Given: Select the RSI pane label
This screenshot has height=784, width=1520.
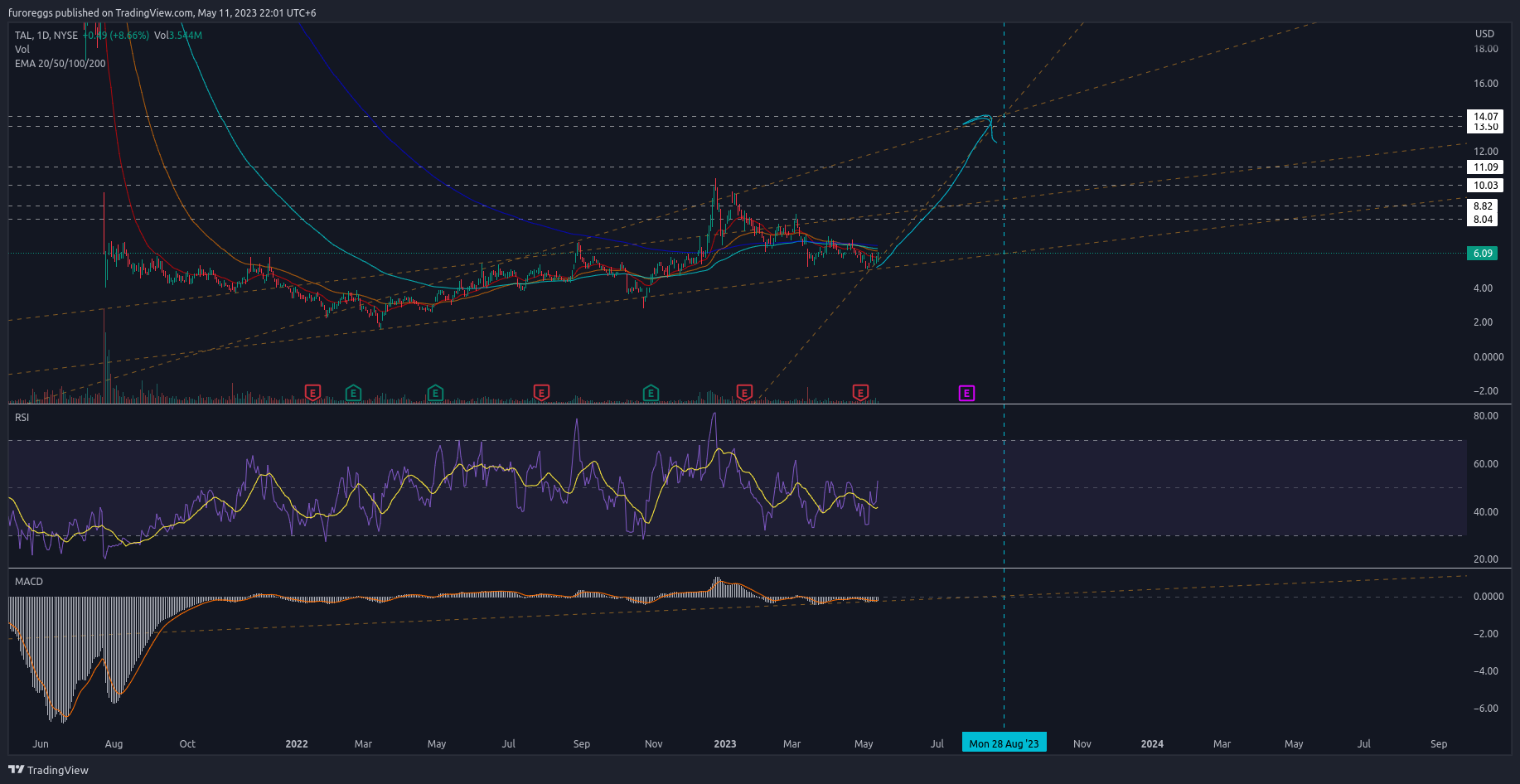Looking at the screenshot, I should point(22,418).
